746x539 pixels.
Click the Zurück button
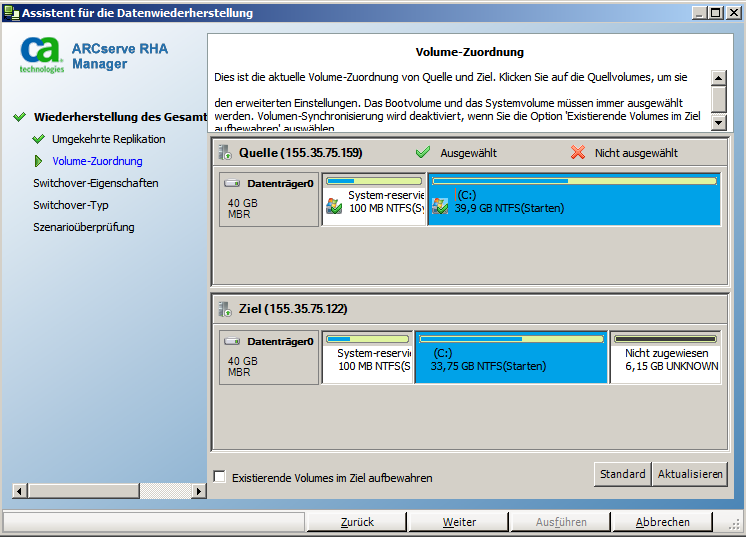point(357,522)
